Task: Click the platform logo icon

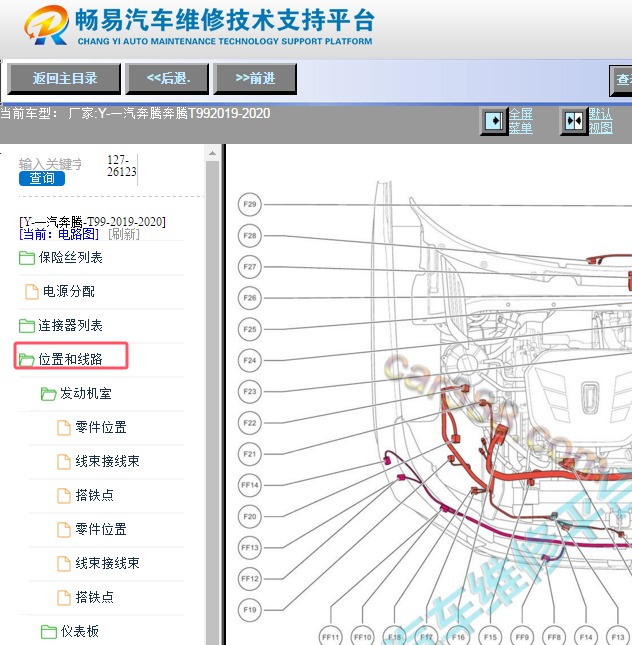Action: pyautogui.click(x=46, y=26)
